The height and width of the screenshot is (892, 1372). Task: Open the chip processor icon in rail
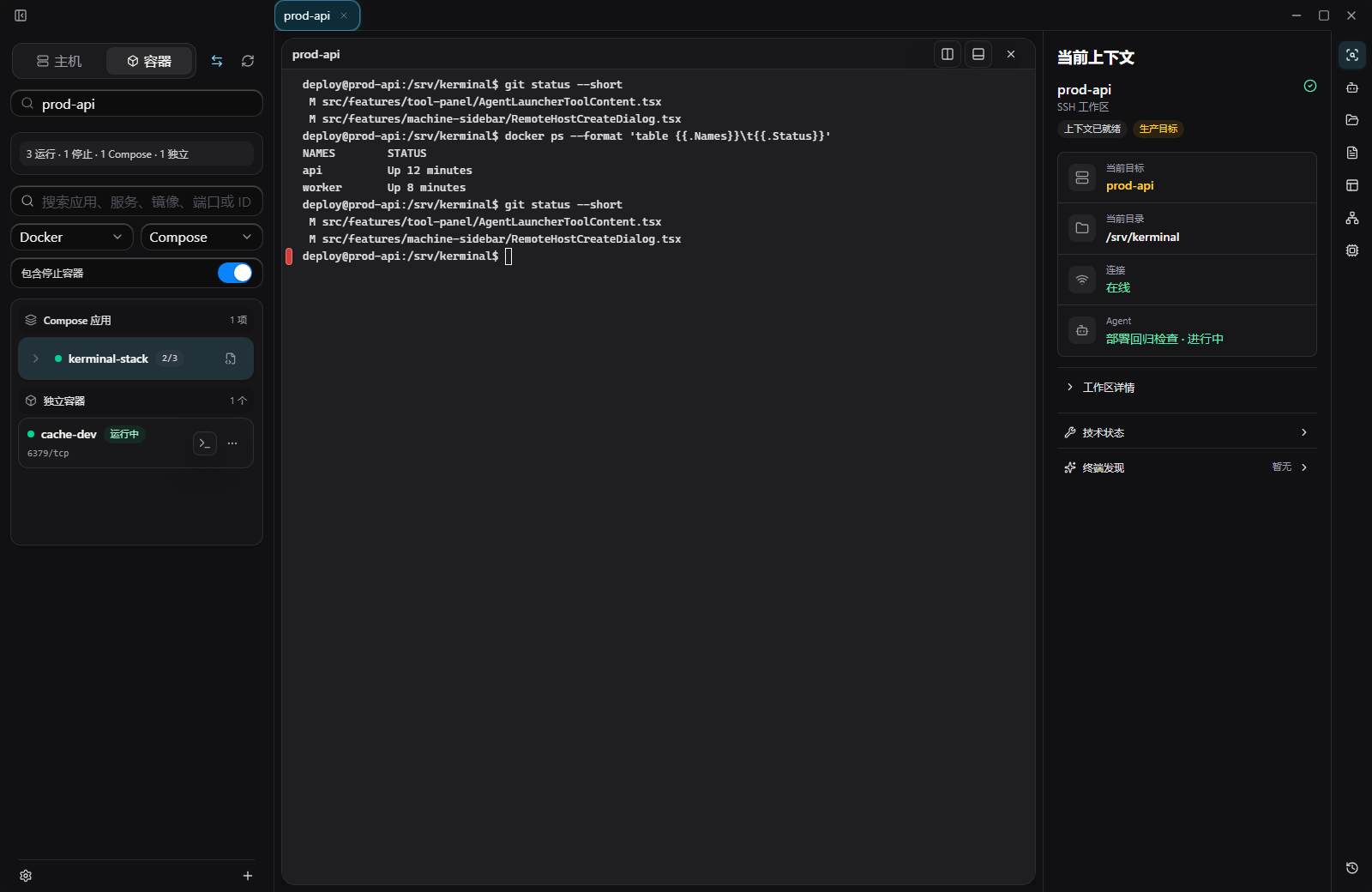click(1352, 250)
